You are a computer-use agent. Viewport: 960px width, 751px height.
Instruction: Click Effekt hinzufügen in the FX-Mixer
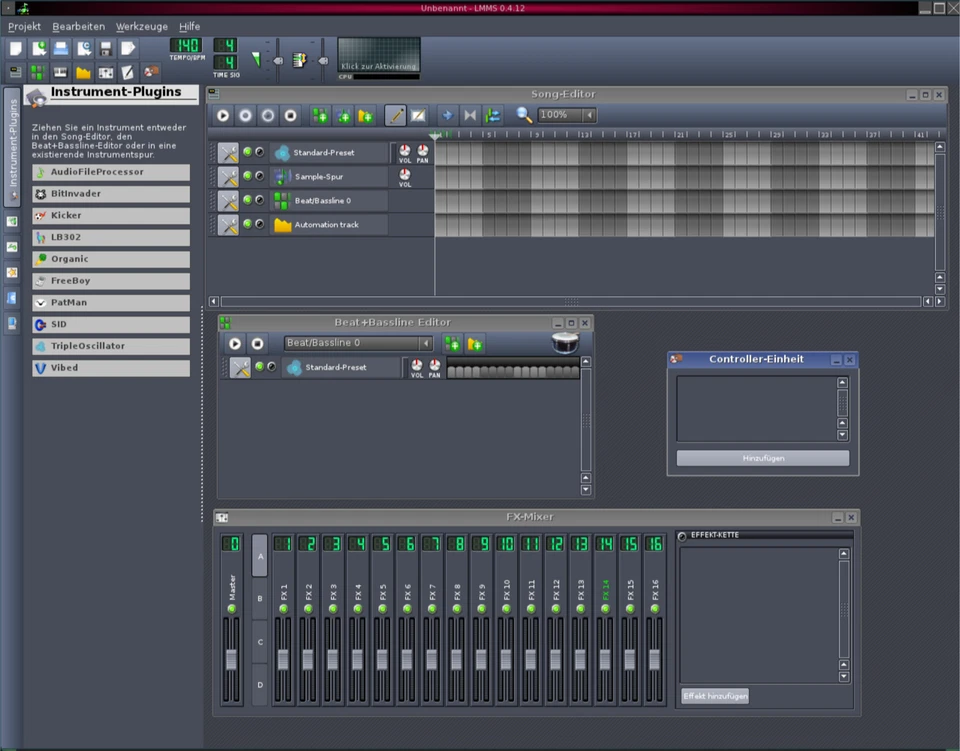coord(714,696)
